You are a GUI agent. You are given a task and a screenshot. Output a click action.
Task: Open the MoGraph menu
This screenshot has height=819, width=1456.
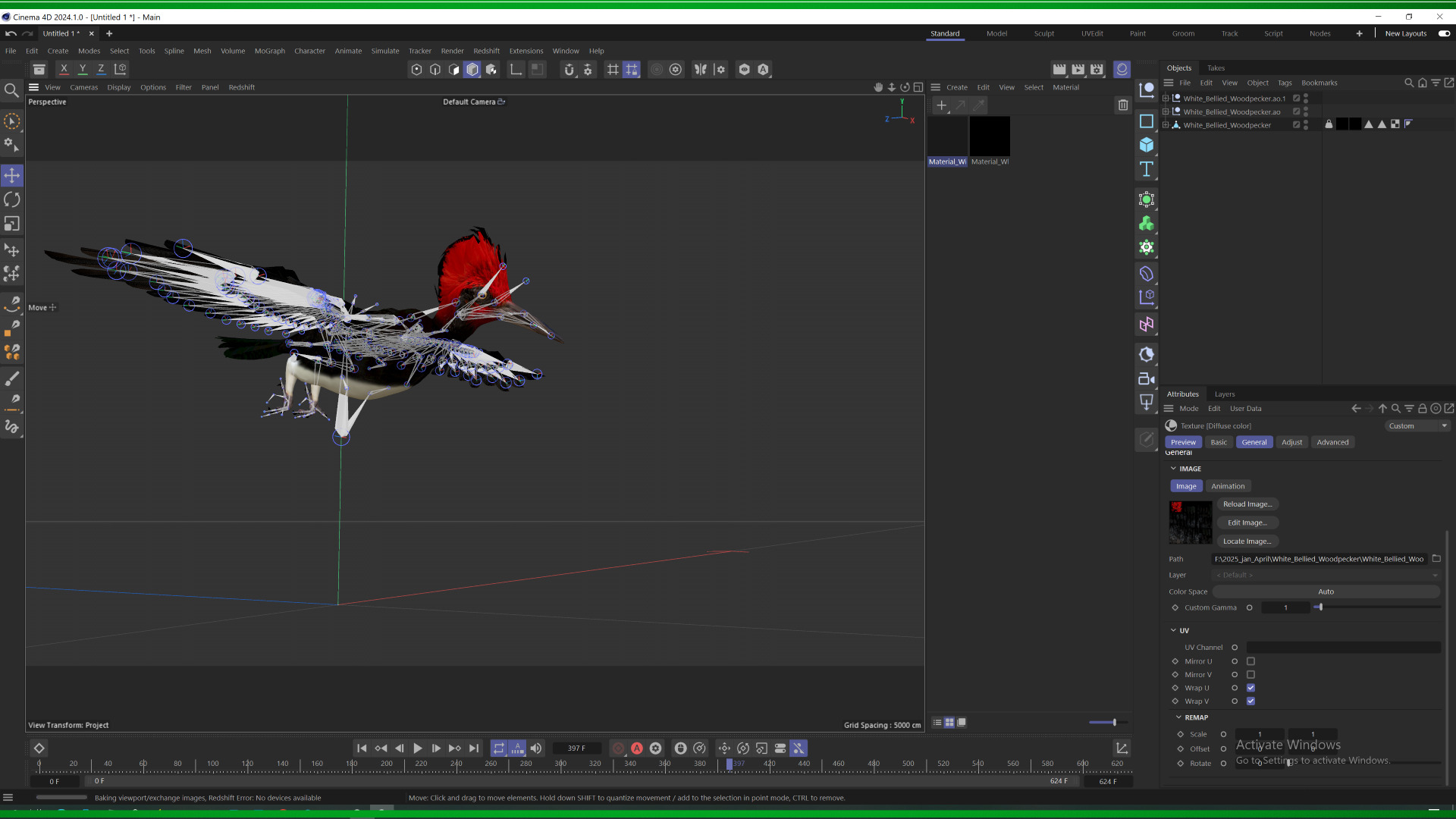pos(269,51)
